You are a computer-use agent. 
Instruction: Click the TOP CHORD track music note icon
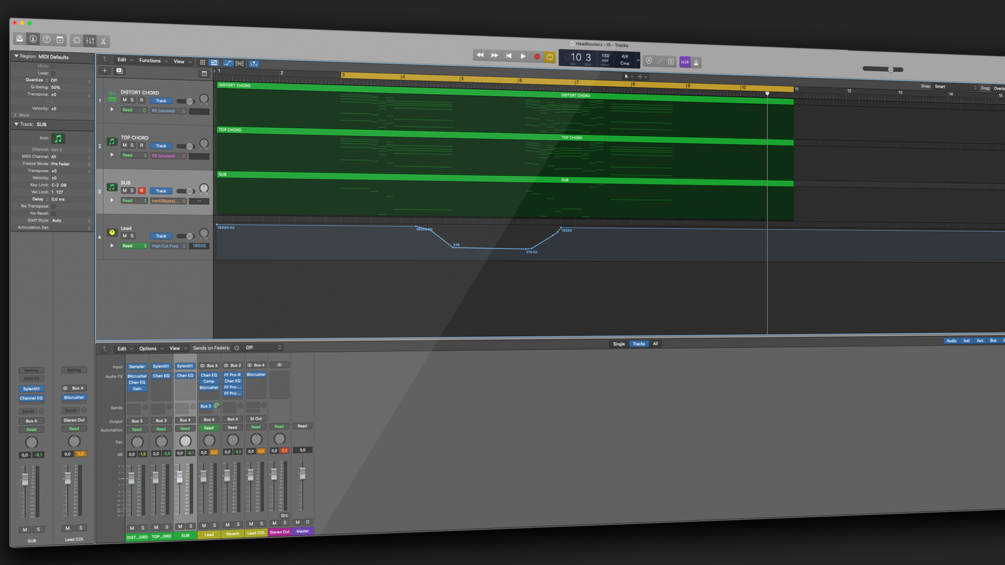112,142
